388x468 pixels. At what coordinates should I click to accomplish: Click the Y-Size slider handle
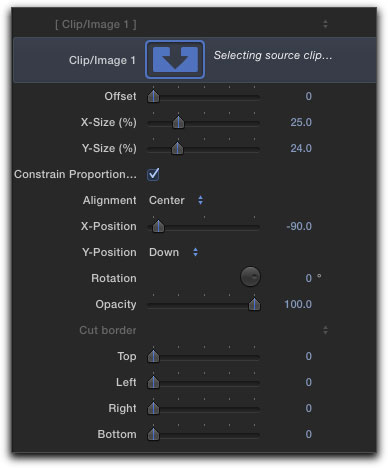tap(177, 148)
